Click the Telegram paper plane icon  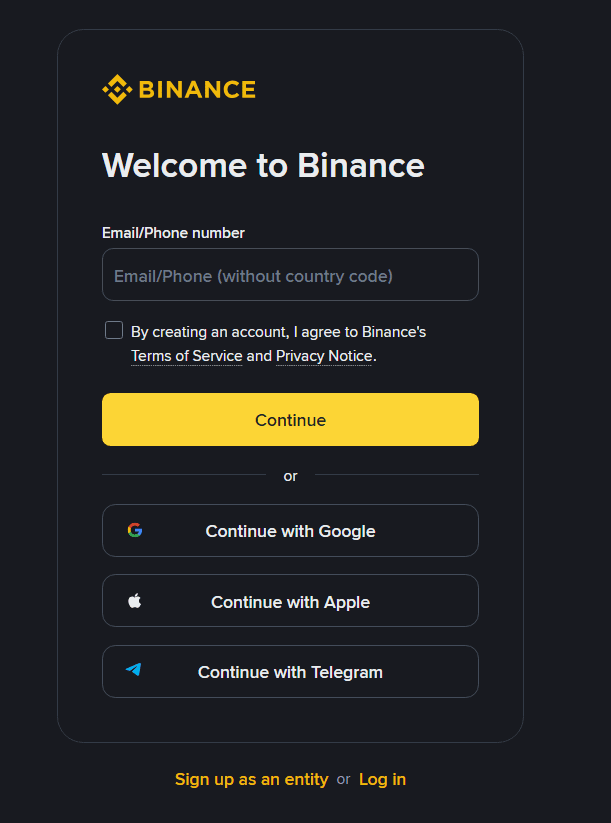(134, 671)
